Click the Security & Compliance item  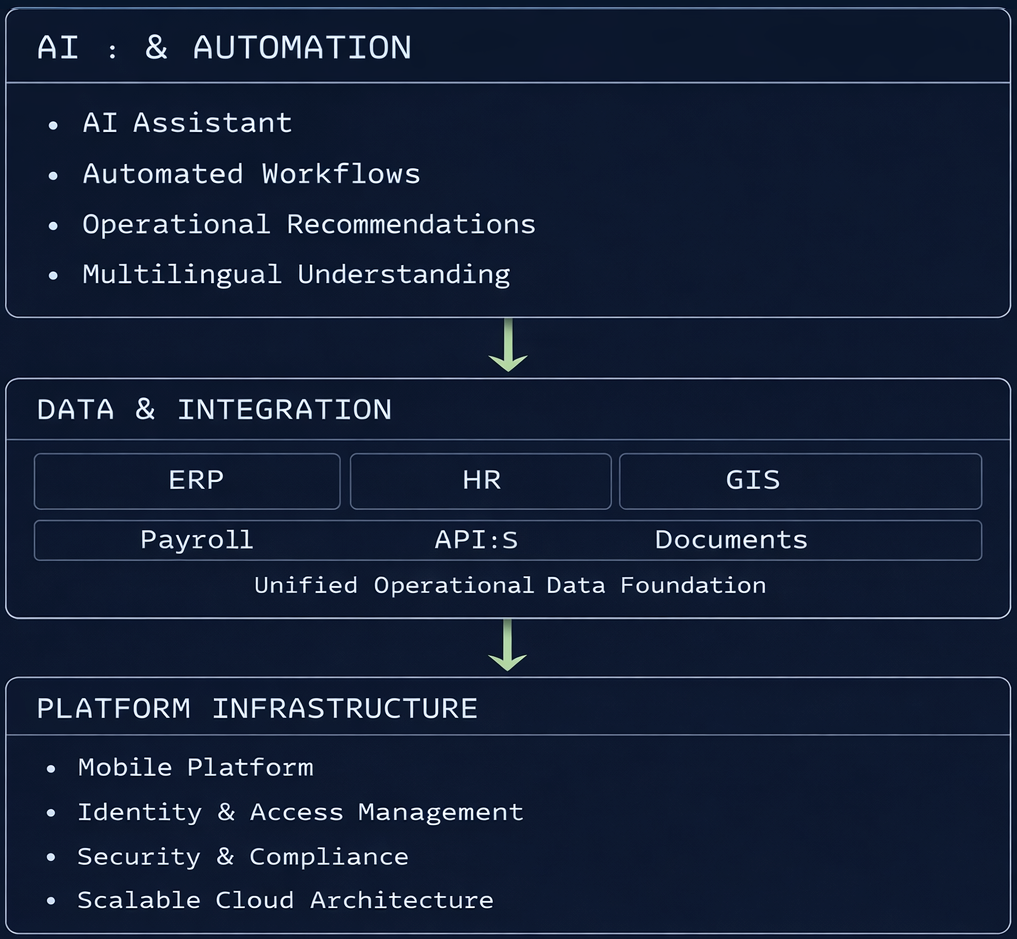point(243,856)
